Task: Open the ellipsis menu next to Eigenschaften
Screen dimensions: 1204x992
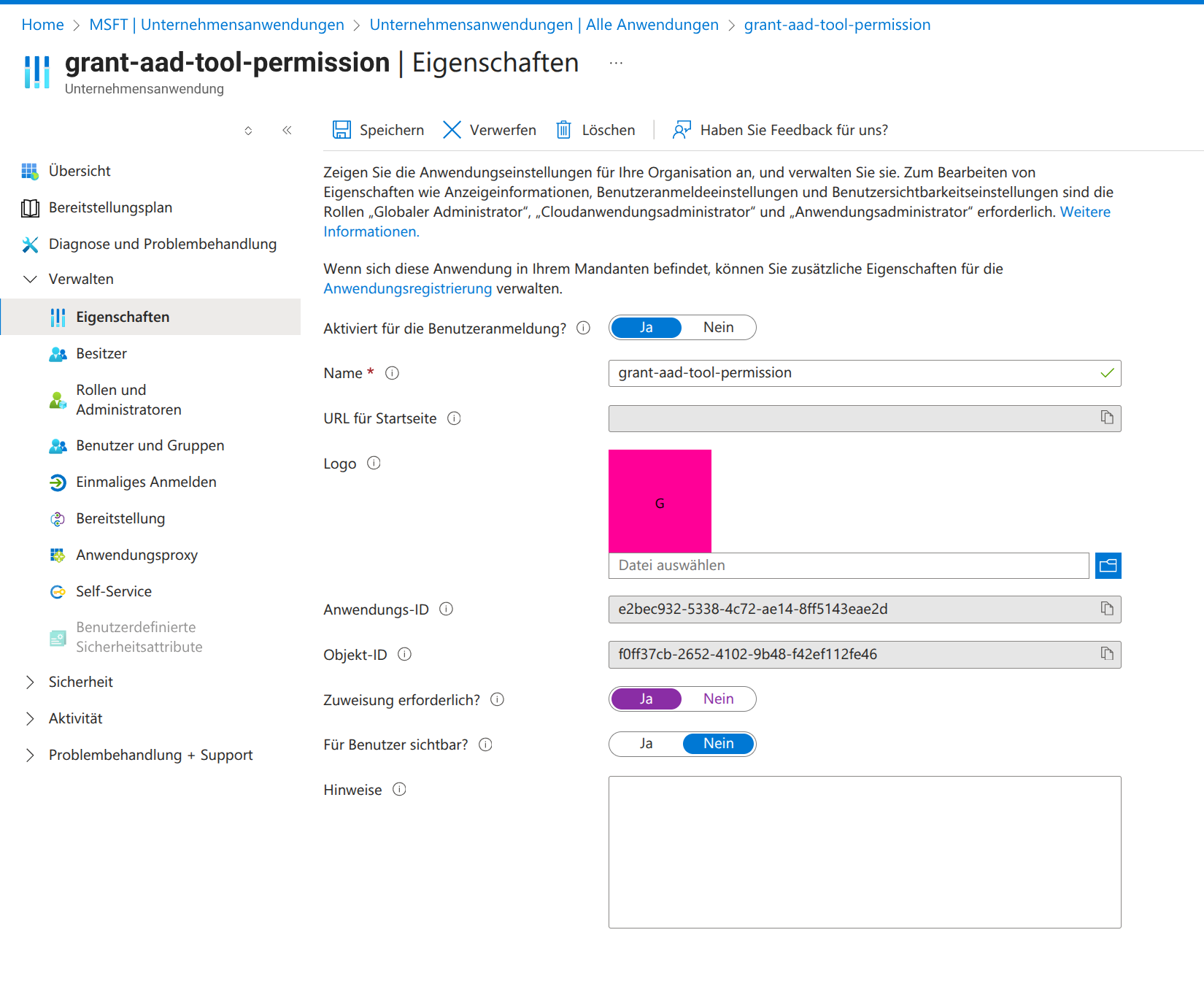Action: click(x=617, y=62)
